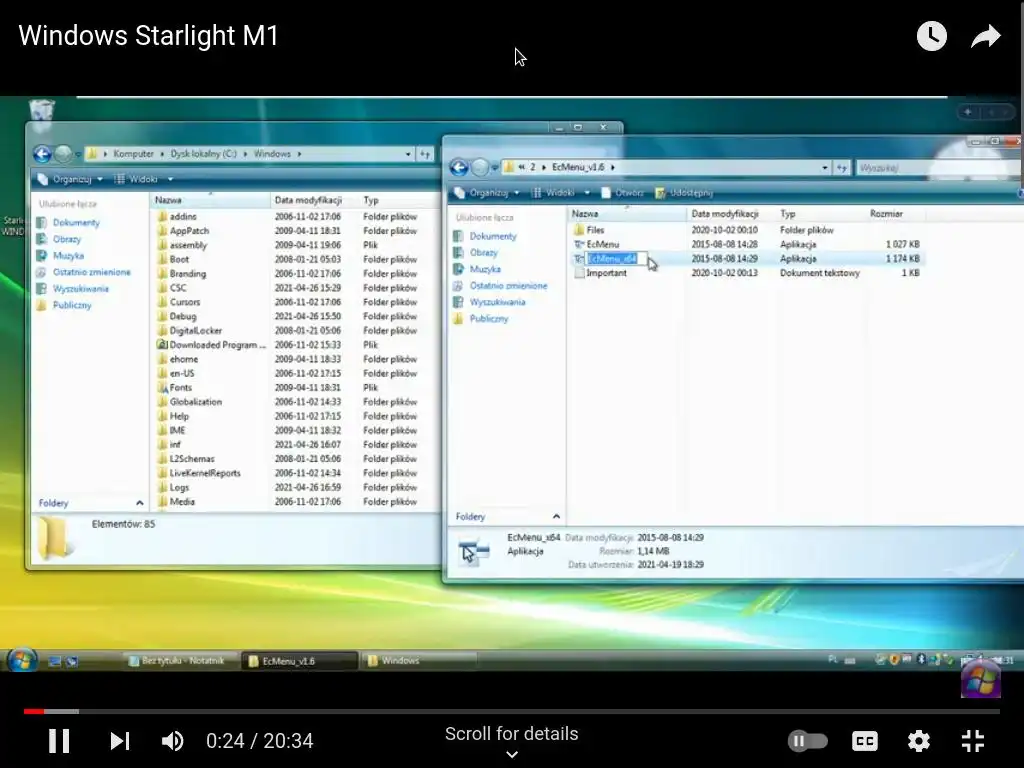Open address bar dropdown in EcMenu_v1.6 window

[x=825, y=168]
